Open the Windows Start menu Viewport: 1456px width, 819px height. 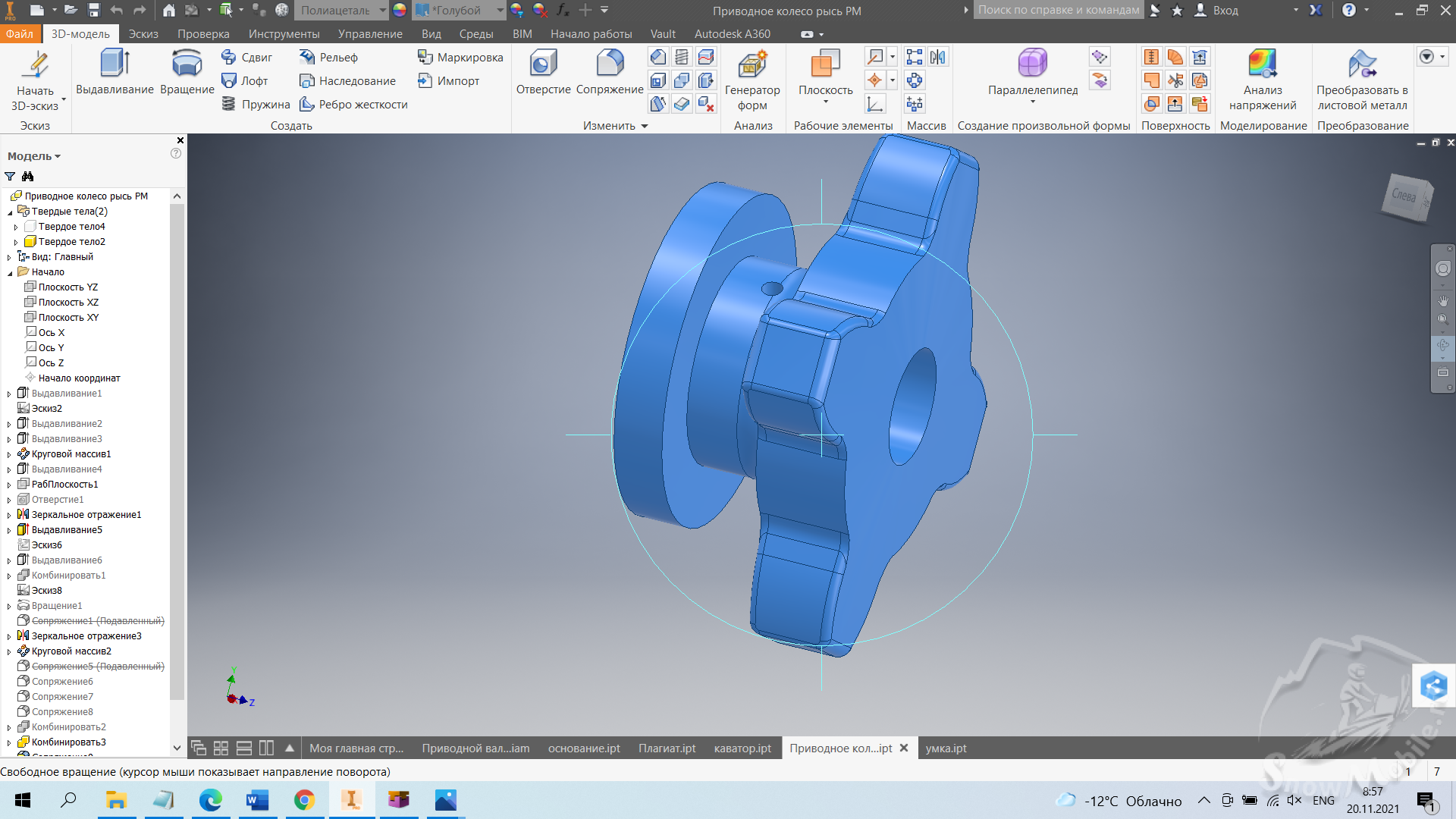coord(23,800)
